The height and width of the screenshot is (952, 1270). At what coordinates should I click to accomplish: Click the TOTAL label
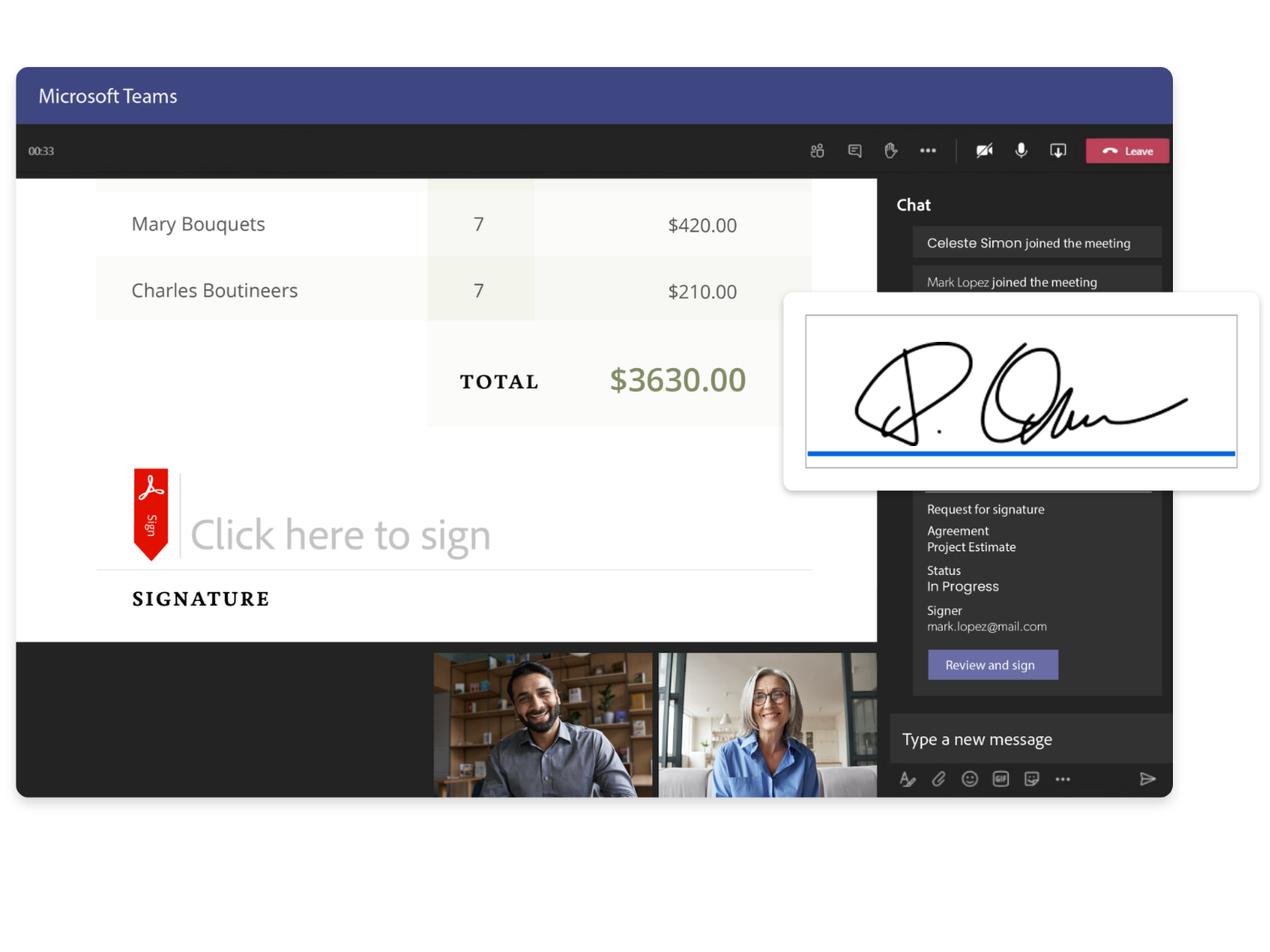(x=499, y=382)
